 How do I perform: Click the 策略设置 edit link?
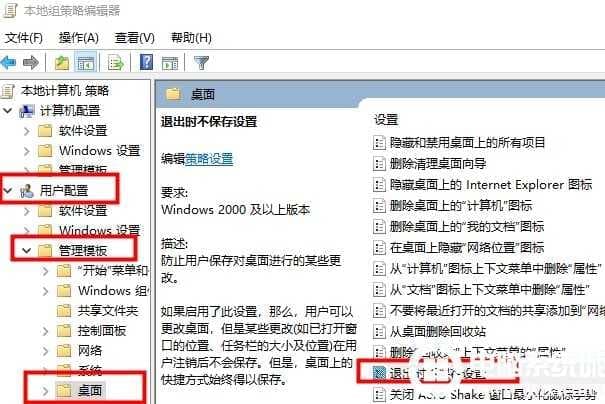point(209,159)
